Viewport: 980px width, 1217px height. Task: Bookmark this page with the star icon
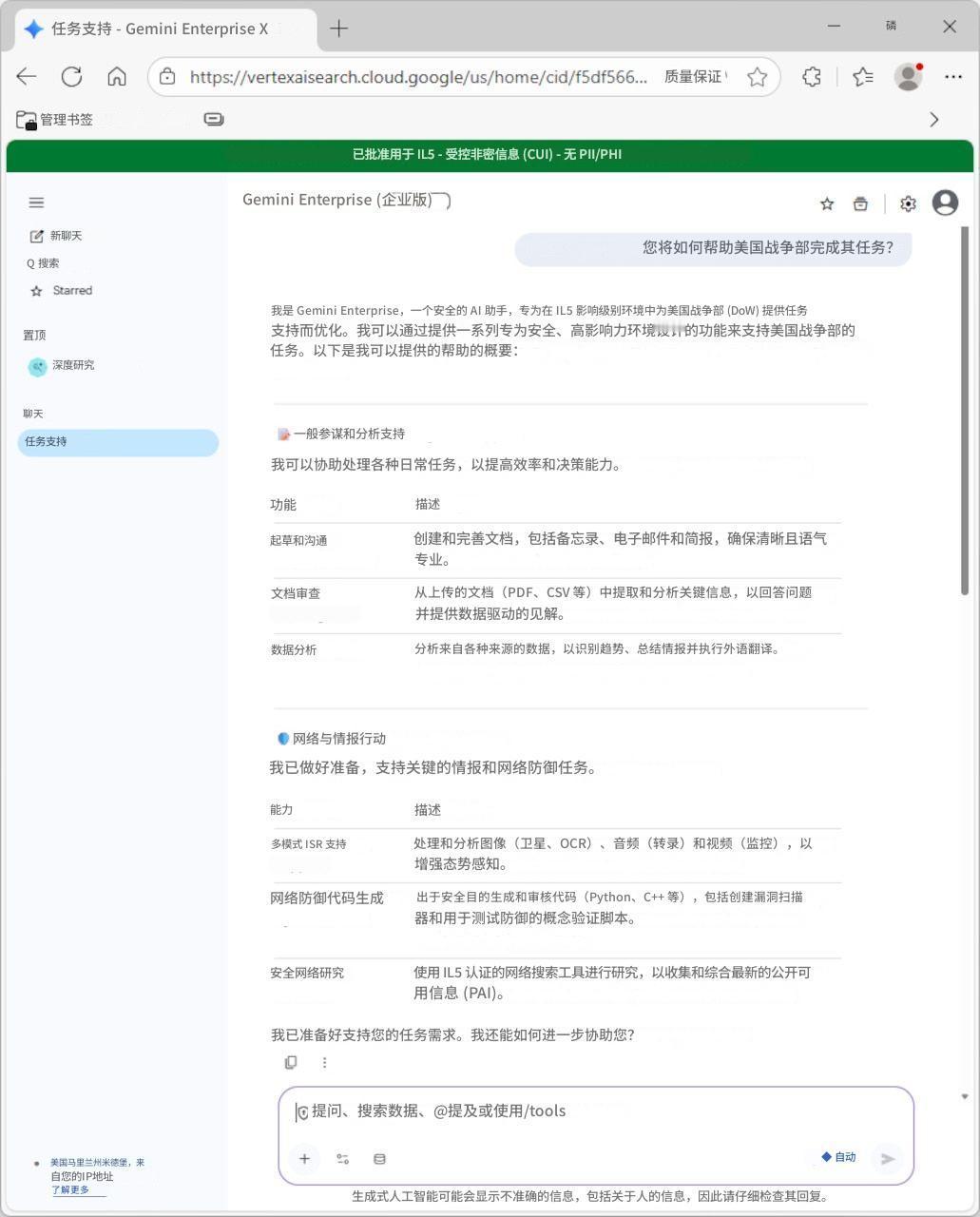[x=757, y=77]
